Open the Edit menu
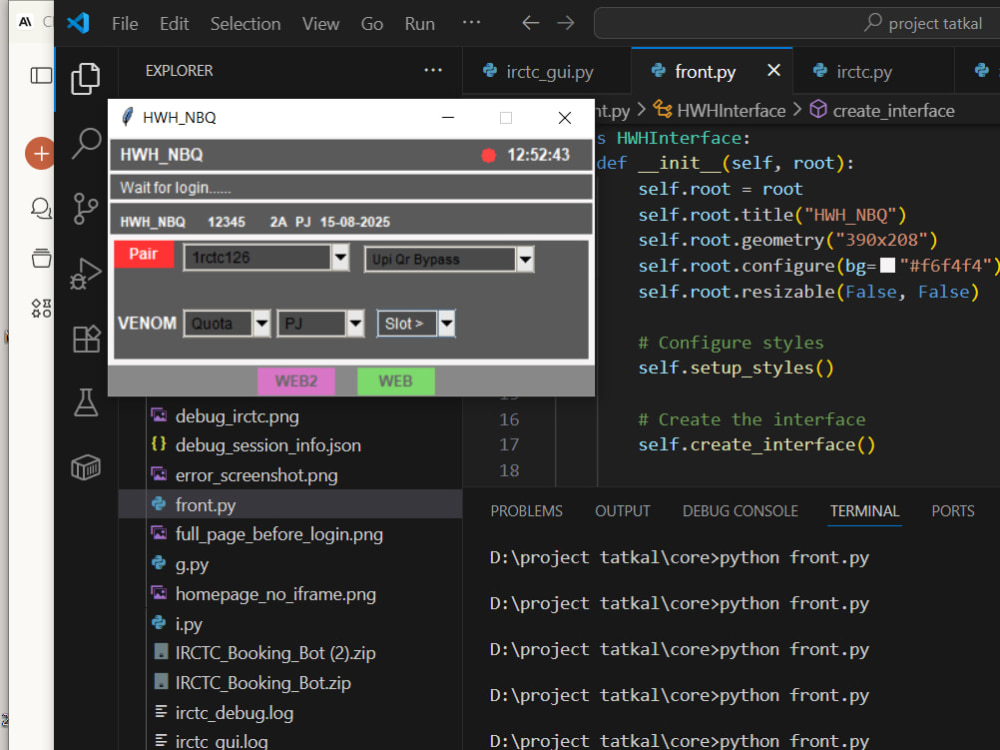Viewport: 1000px width, 750px height. coord(174,24)
